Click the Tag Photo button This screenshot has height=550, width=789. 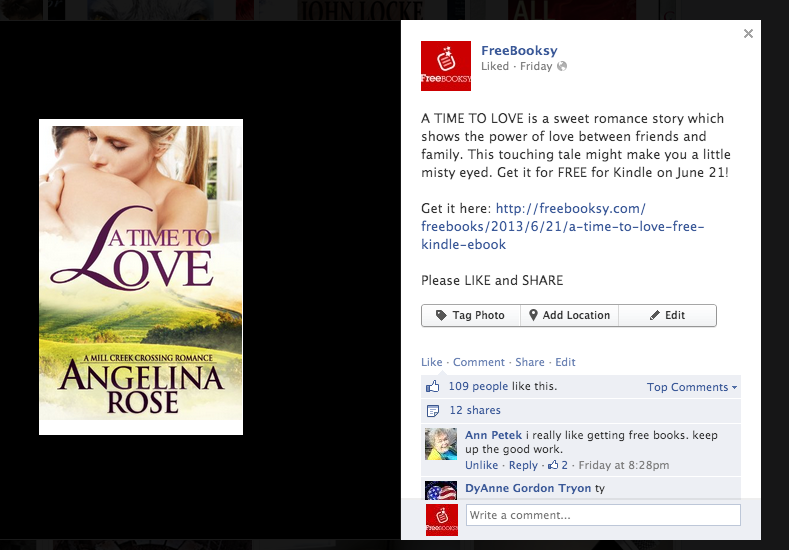point(470,316)
